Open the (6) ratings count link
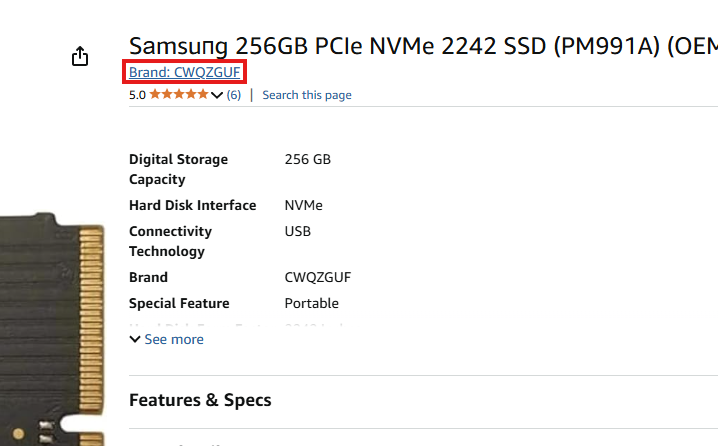This screenshot has height=446, width=718. point(233,95)
